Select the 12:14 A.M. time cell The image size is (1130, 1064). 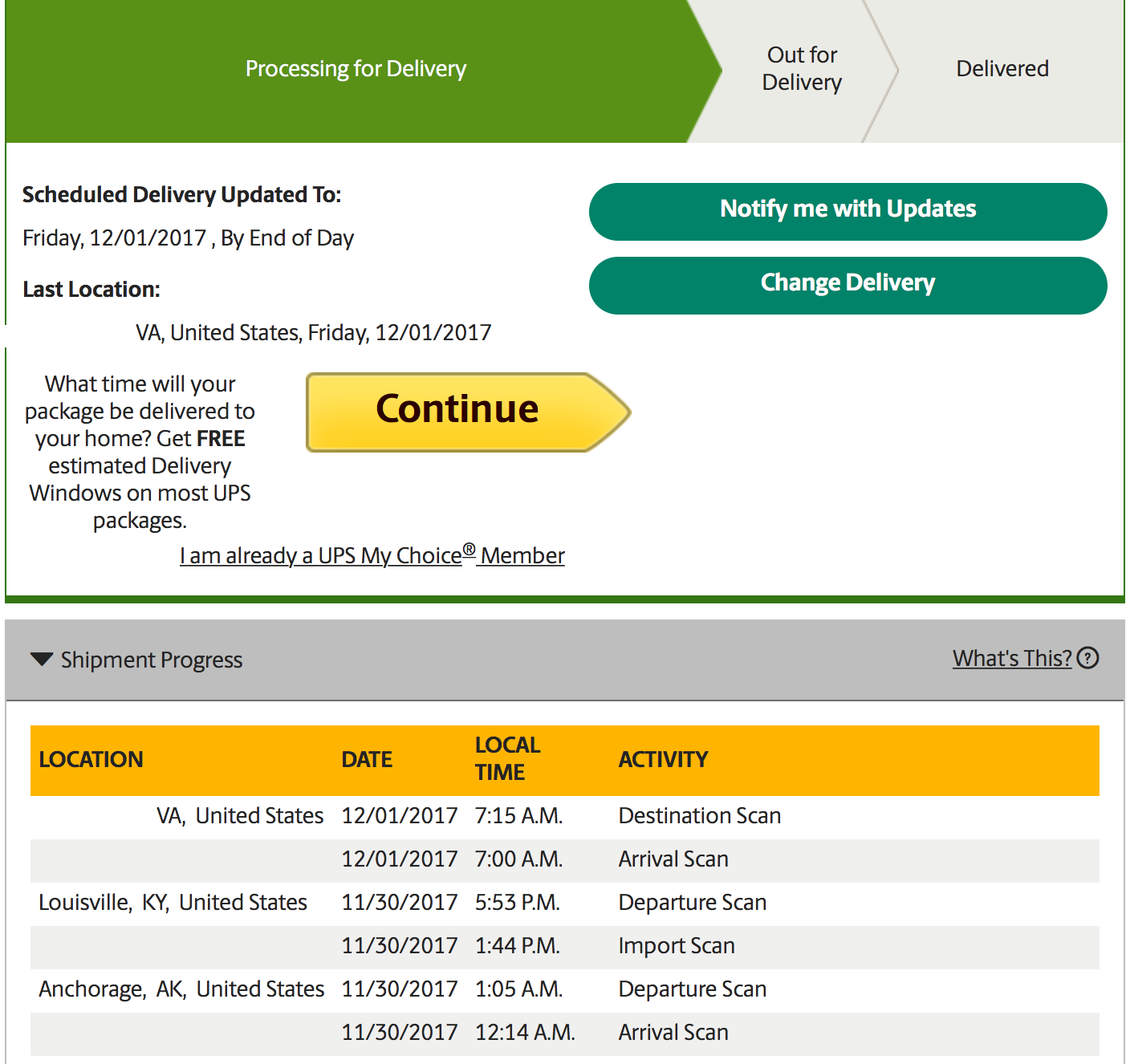point(525,1033)
